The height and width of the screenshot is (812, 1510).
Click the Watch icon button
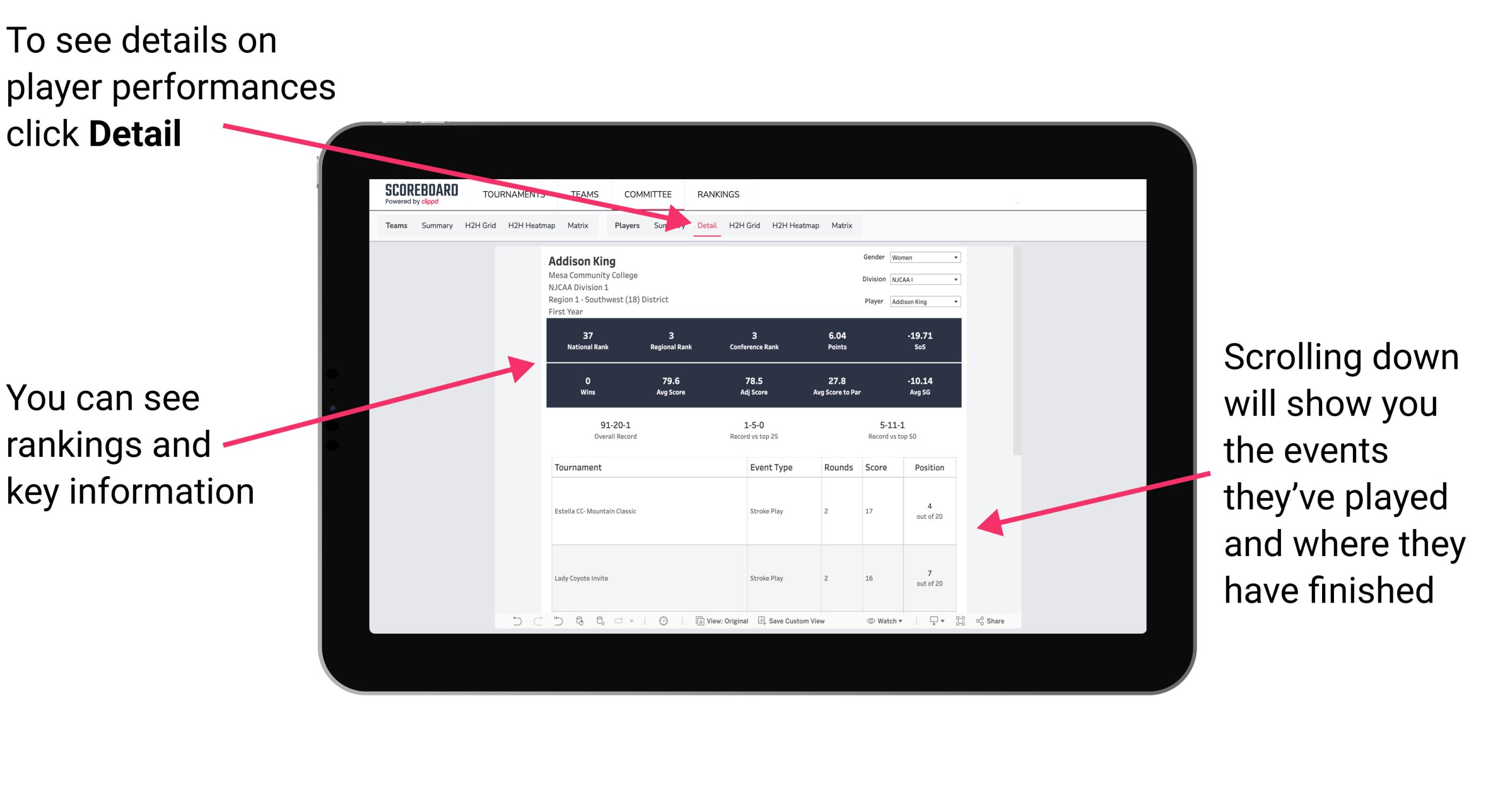coord(873,622)
